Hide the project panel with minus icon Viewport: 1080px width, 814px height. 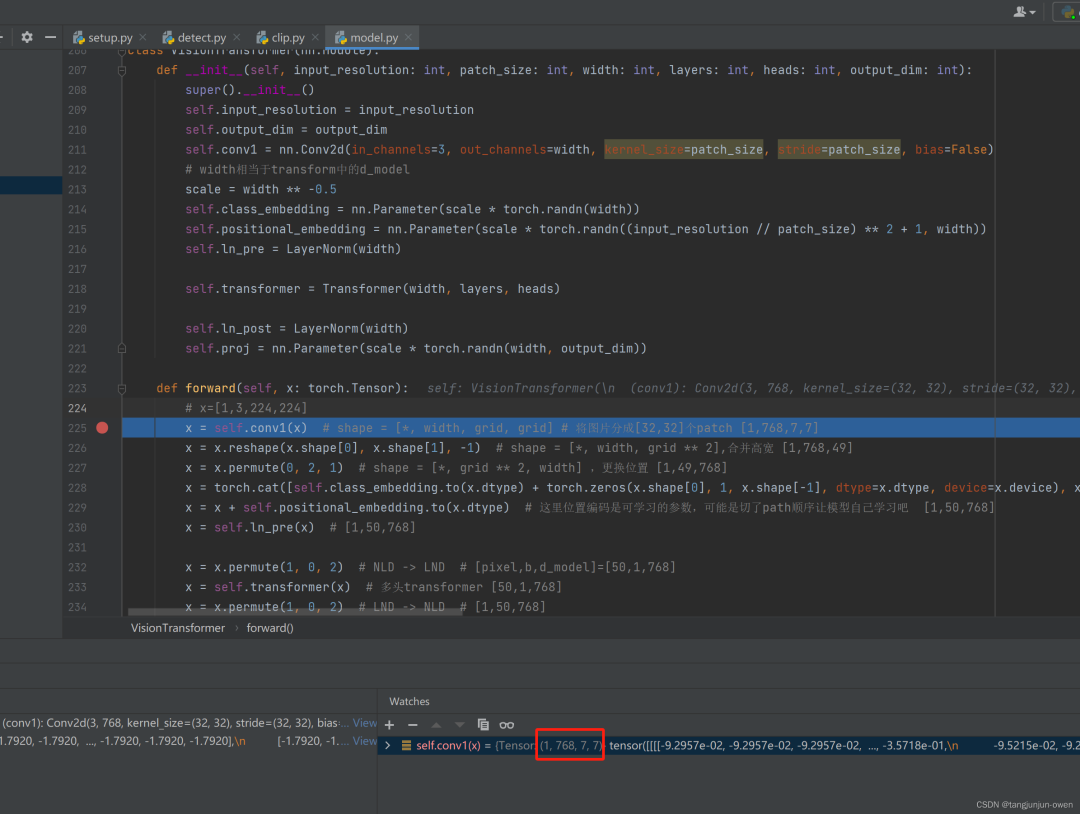[50, 37]
